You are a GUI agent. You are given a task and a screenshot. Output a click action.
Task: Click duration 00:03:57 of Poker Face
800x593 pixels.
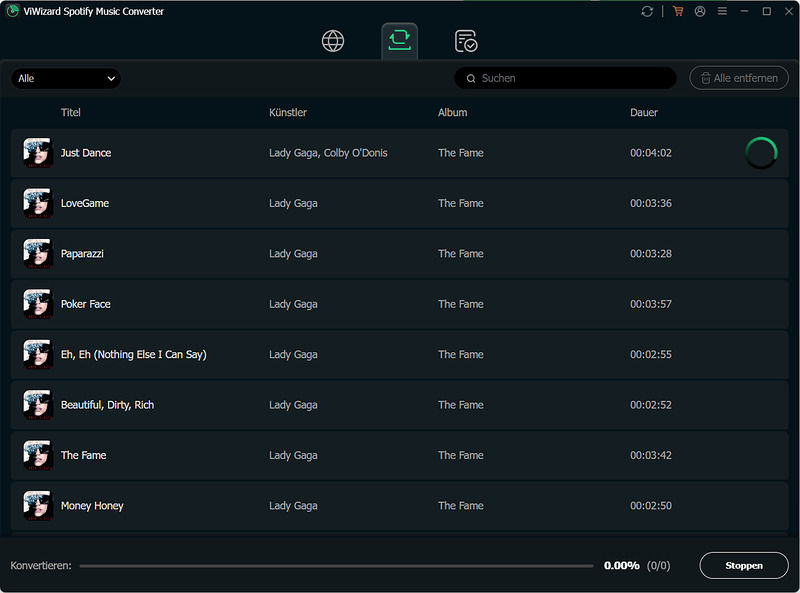[651, 304]
